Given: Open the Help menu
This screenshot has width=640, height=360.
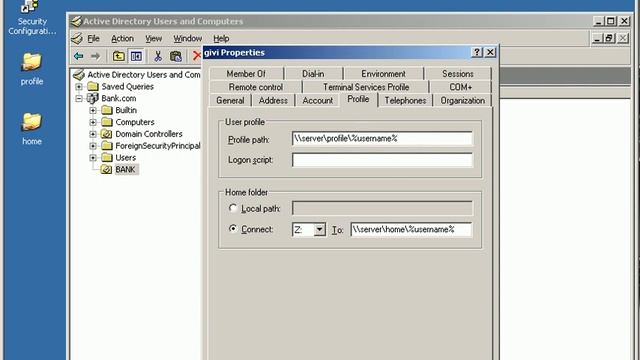Looking at the screenshot, I should 221,38.
